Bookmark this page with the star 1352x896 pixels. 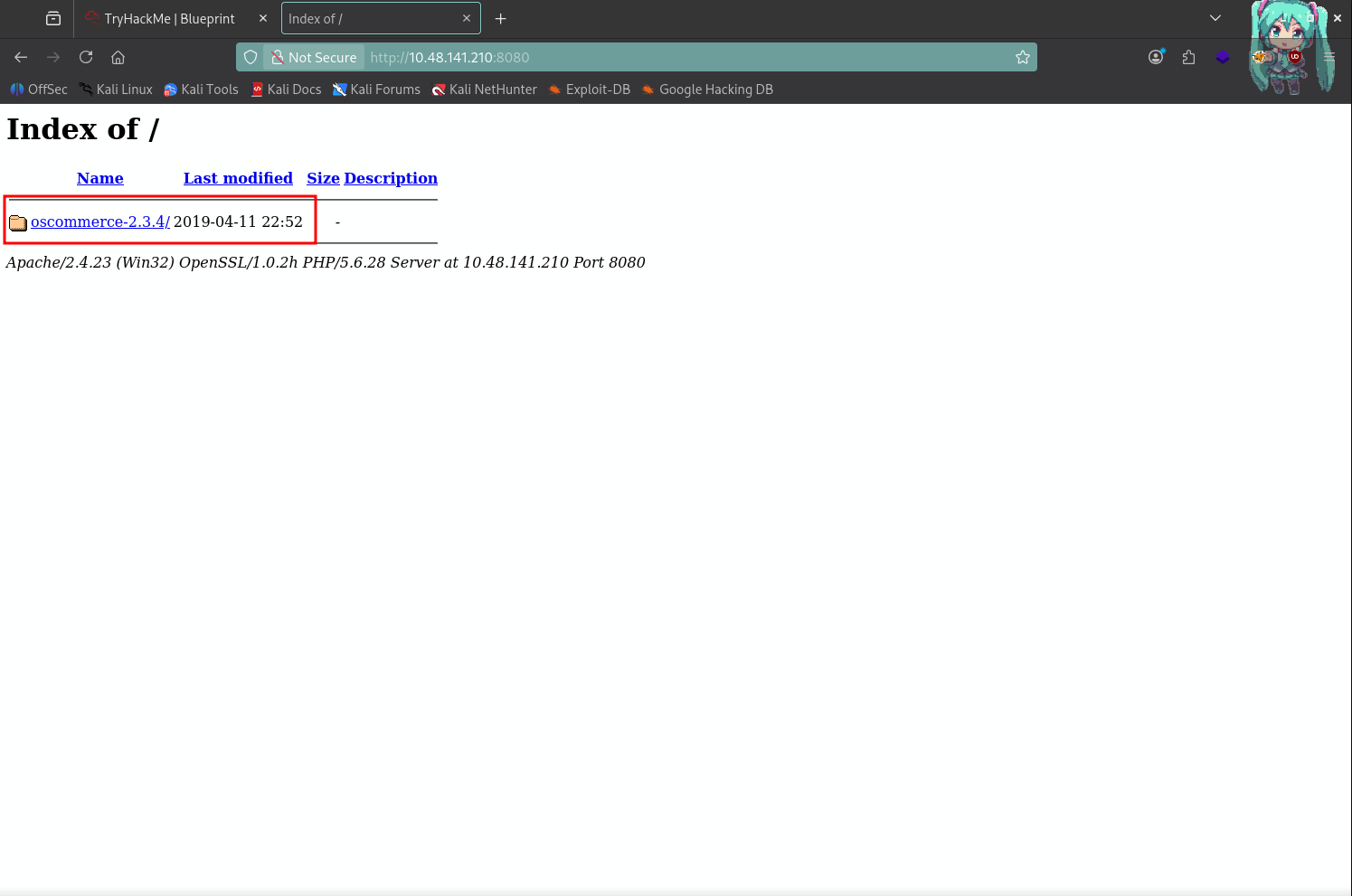point(1023,57)
